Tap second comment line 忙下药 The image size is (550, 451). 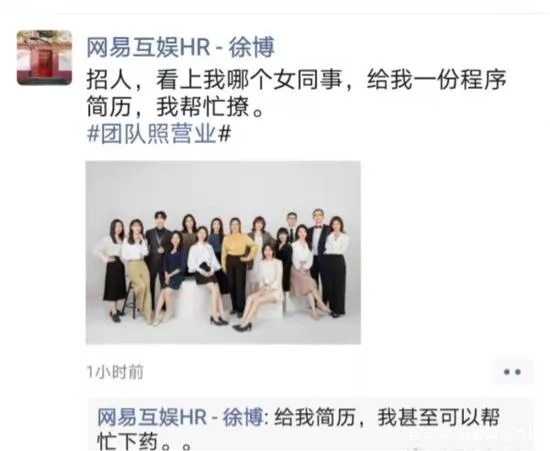(x=144, y=442)
